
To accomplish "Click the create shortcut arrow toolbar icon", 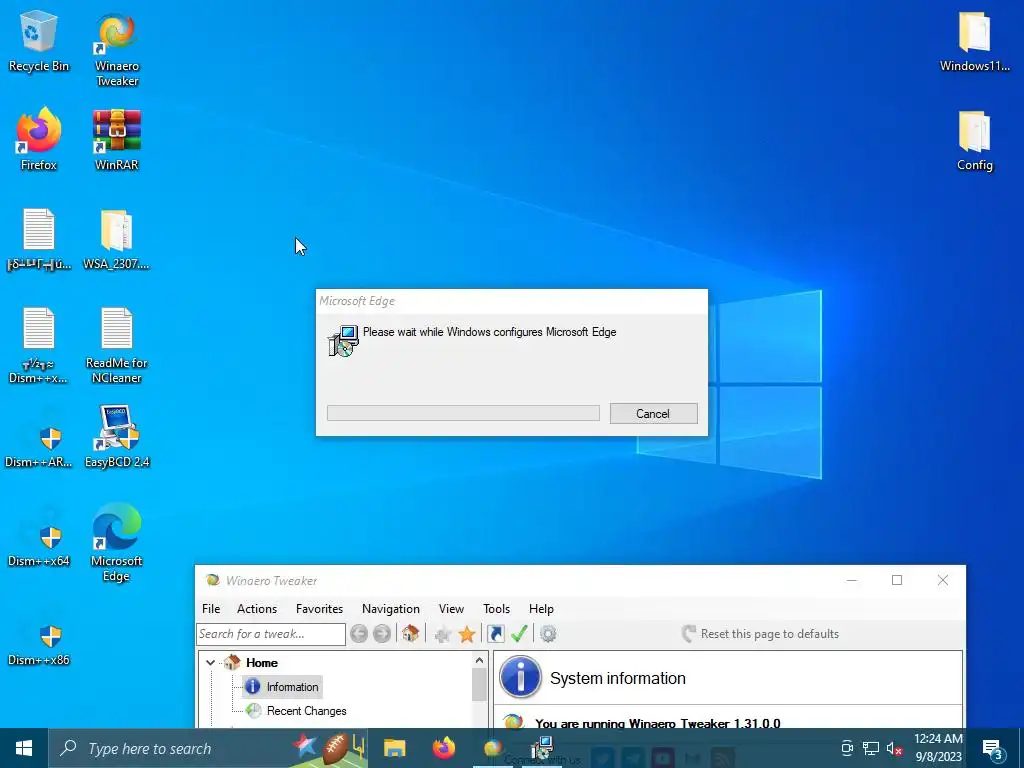I will [x=496, y=633].
